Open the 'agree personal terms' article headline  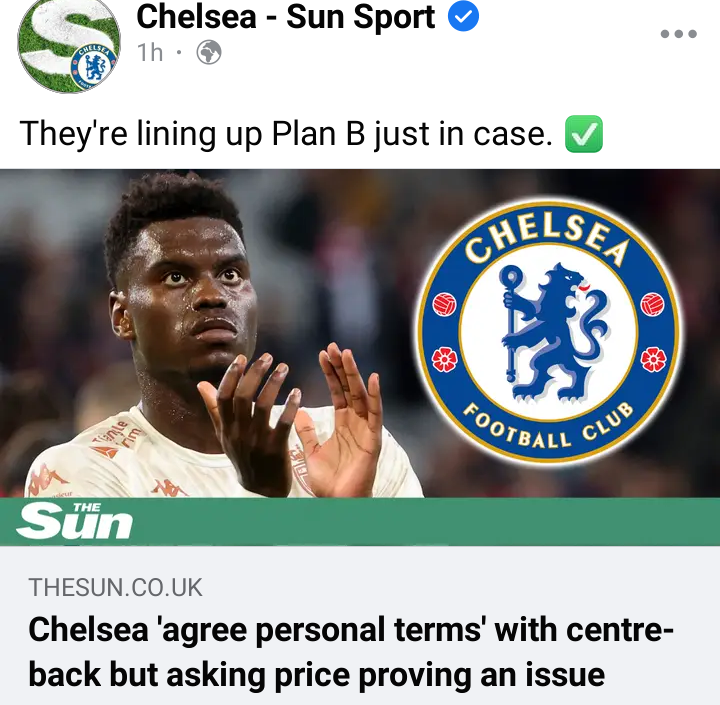[351, 652]
